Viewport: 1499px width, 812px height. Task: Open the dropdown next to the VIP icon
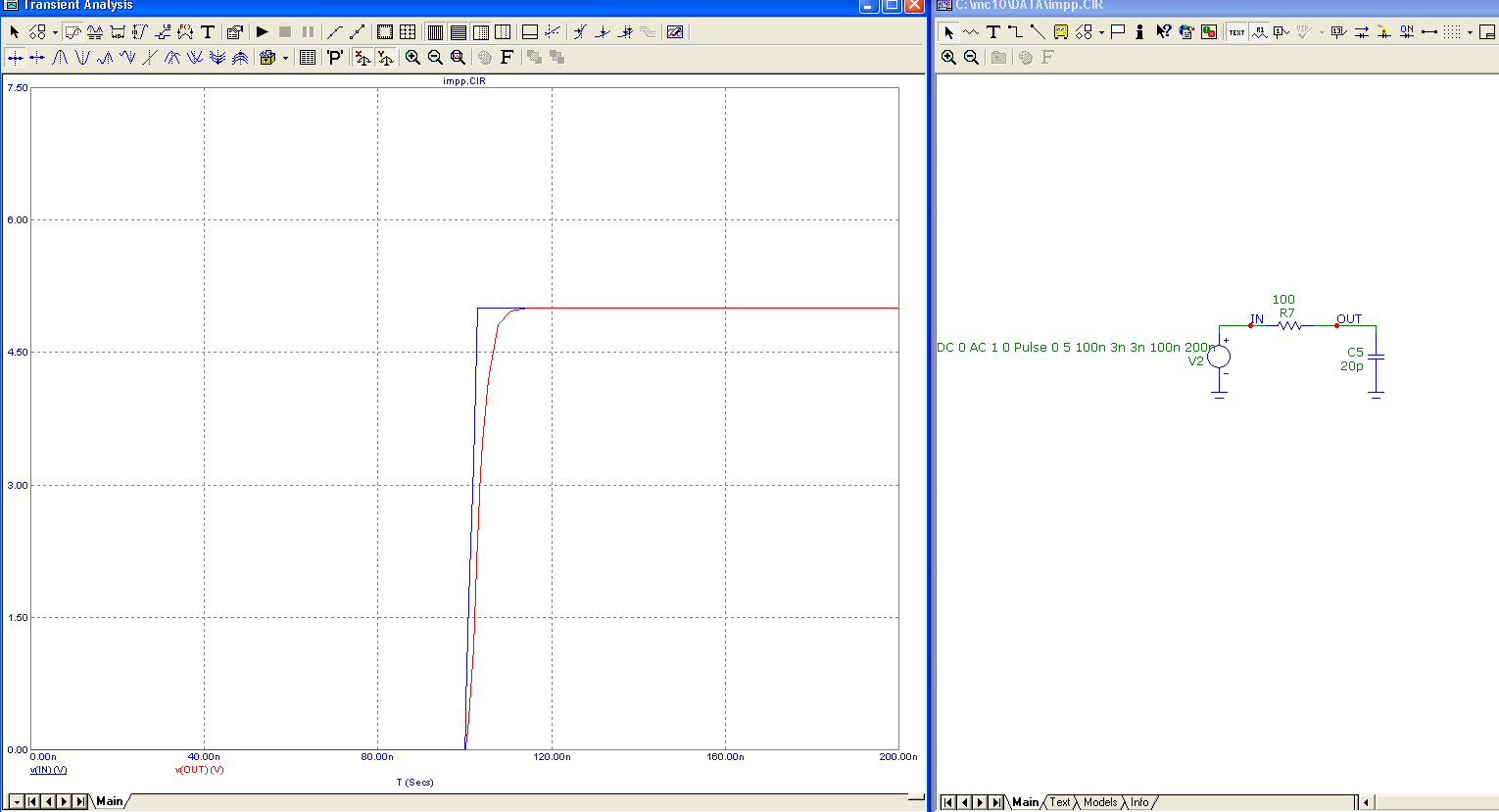click(1321, 32)
